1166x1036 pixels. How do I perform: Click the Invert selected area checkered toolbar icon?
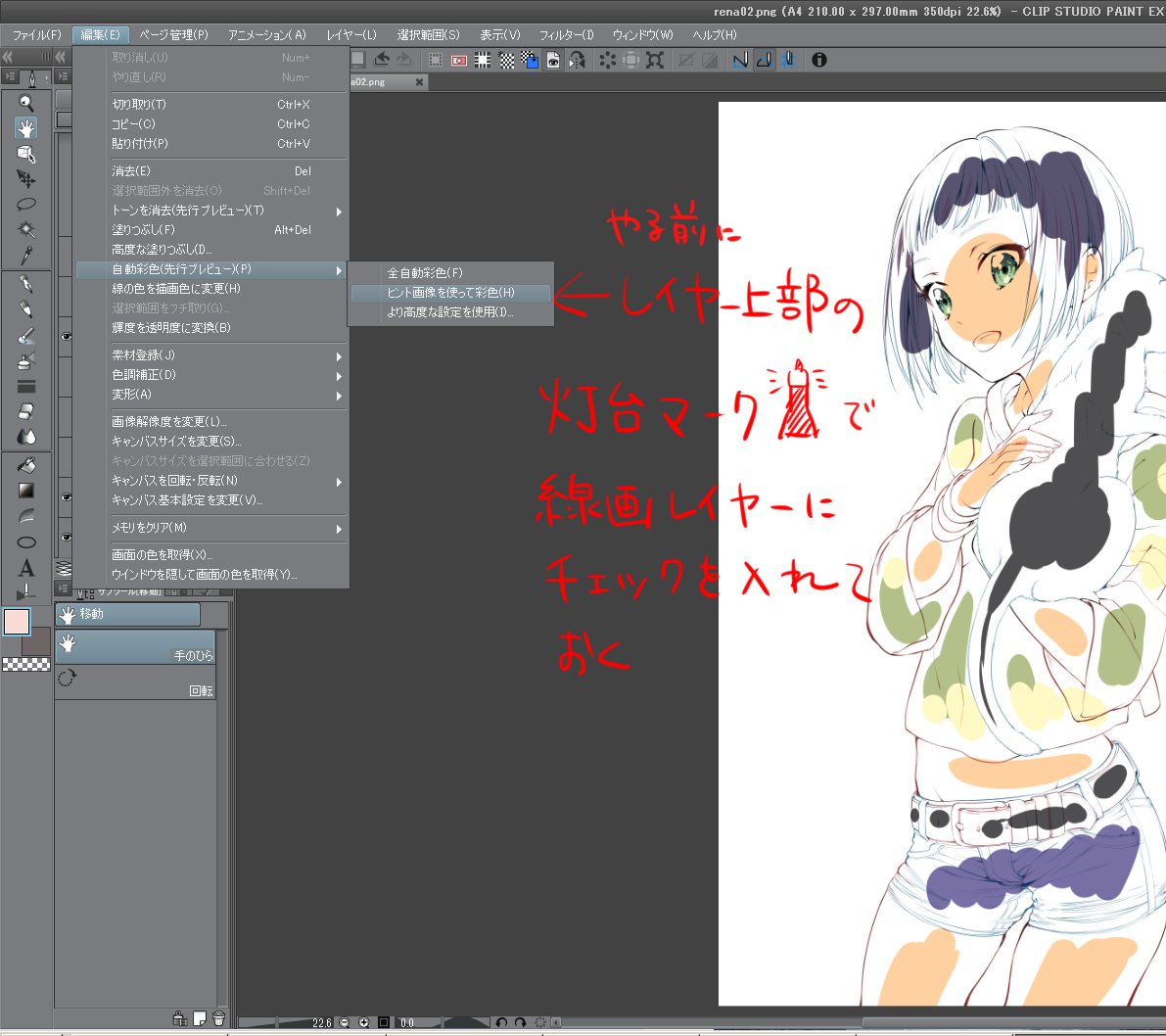[x=506, y=61]
